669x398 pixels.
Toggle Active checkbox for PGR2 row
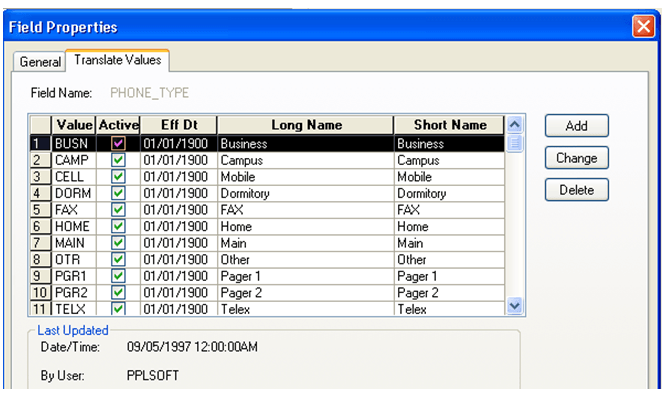[118, 292]
